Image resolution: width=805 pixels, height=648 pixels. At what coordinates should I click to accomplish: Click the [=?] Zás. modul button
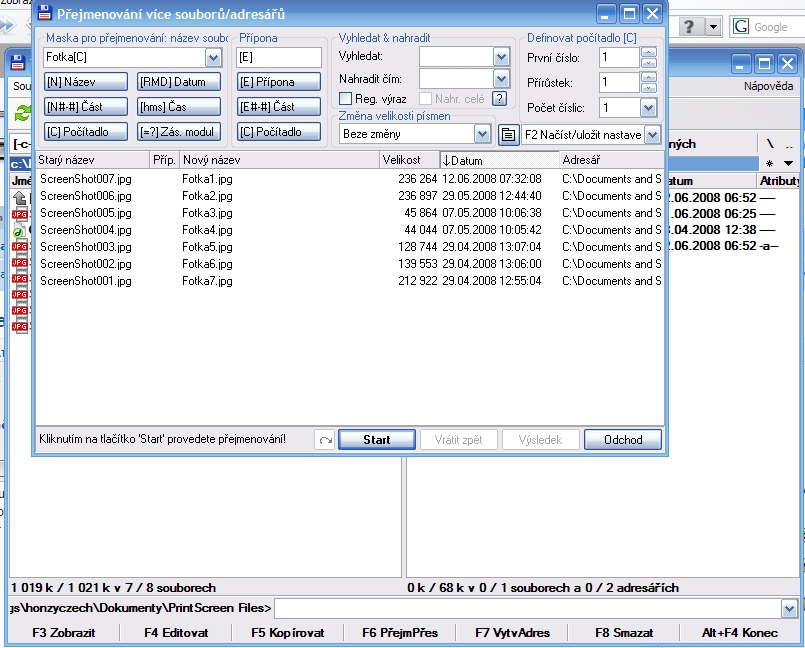point(179,132)
